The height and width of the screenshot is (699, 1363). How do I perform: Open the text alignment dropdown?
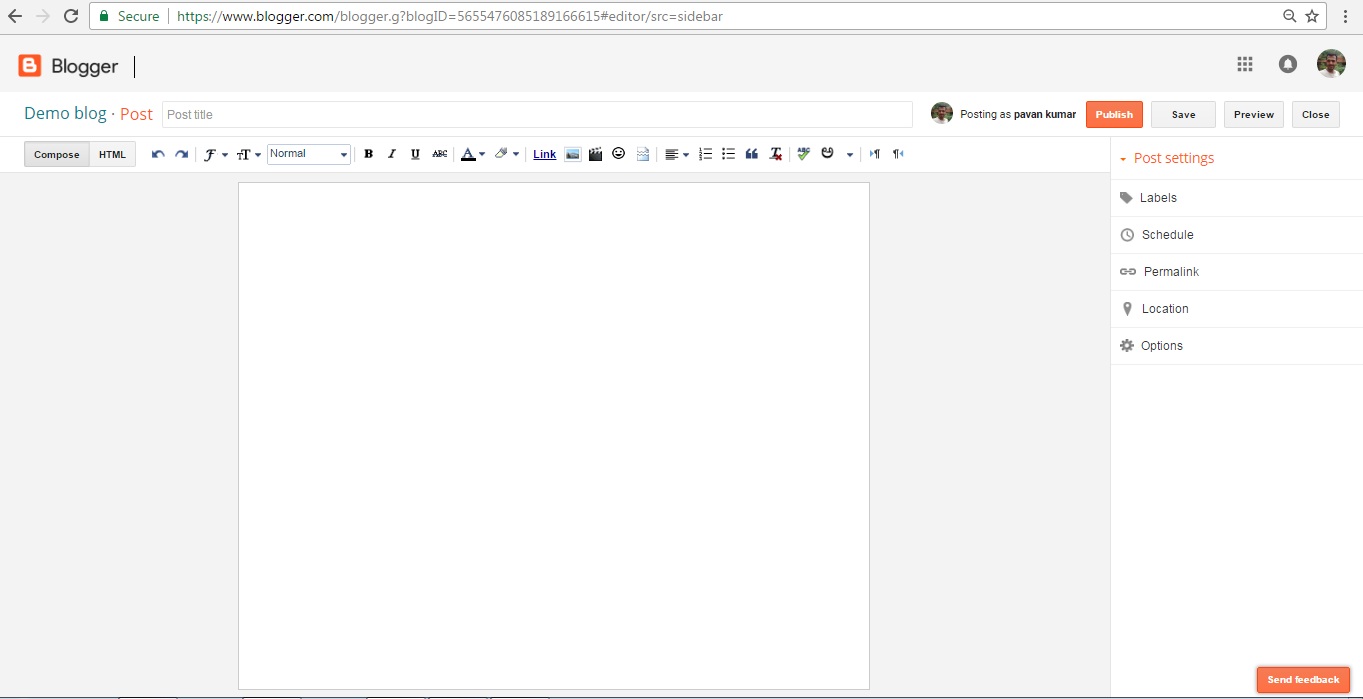tap(677, 154)
